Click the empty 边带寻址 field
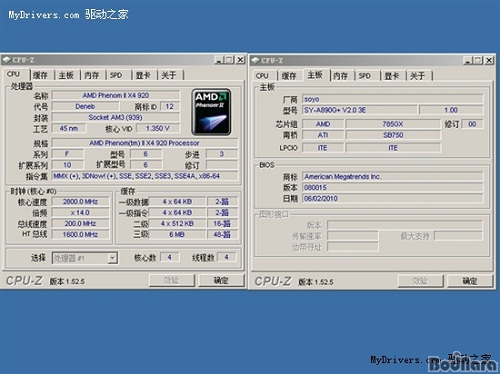 tap(353, 247)
